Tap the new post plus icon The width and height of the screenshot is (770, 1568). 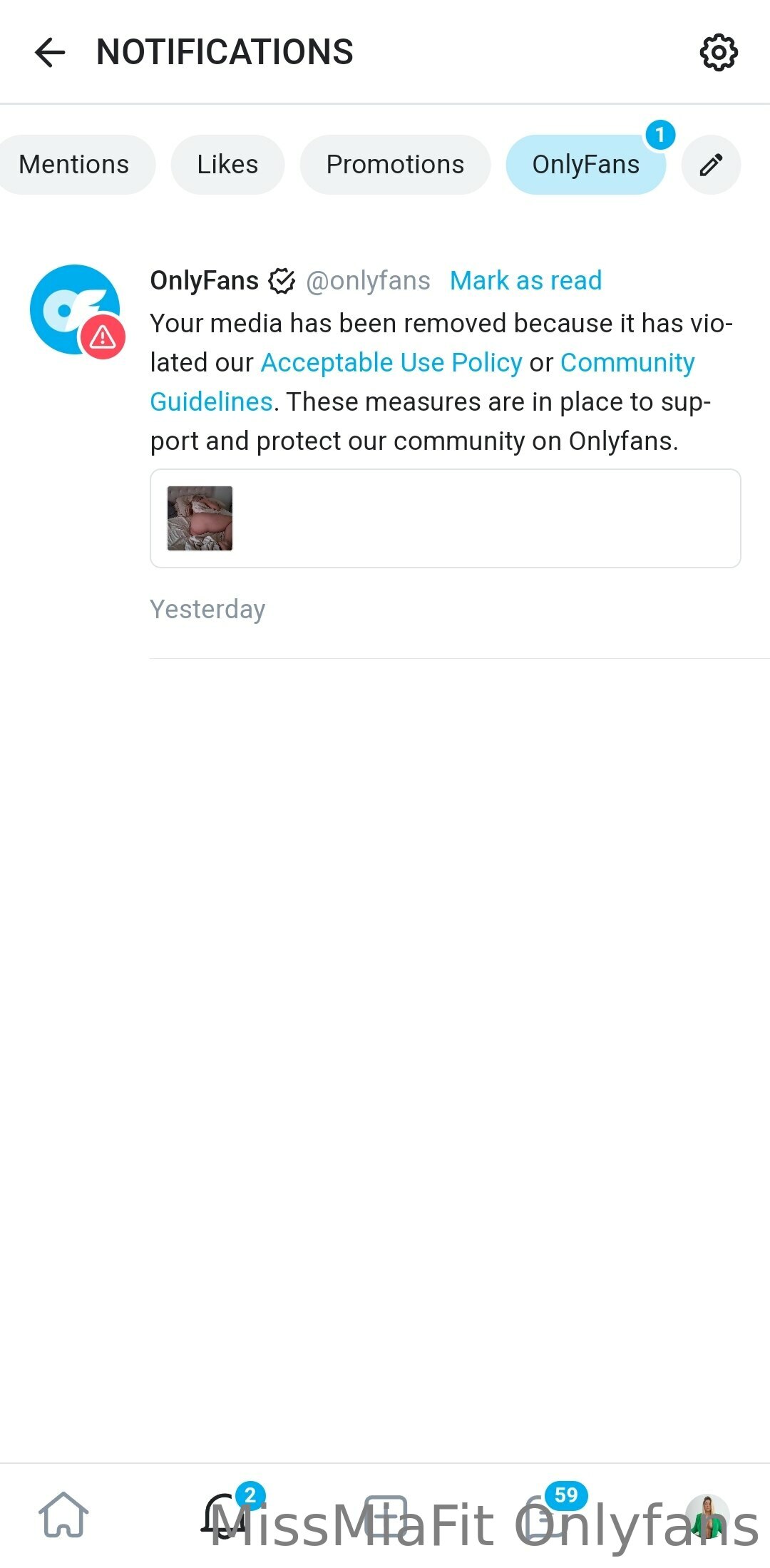pyautogui.click(x=386, y=1515)
